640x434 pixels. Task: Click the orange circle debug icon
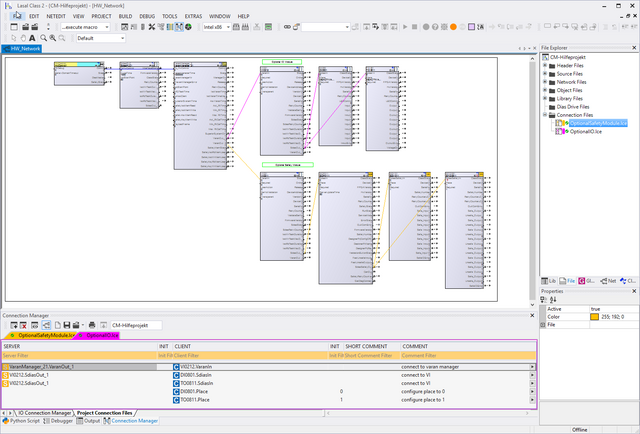coord(453,27)
